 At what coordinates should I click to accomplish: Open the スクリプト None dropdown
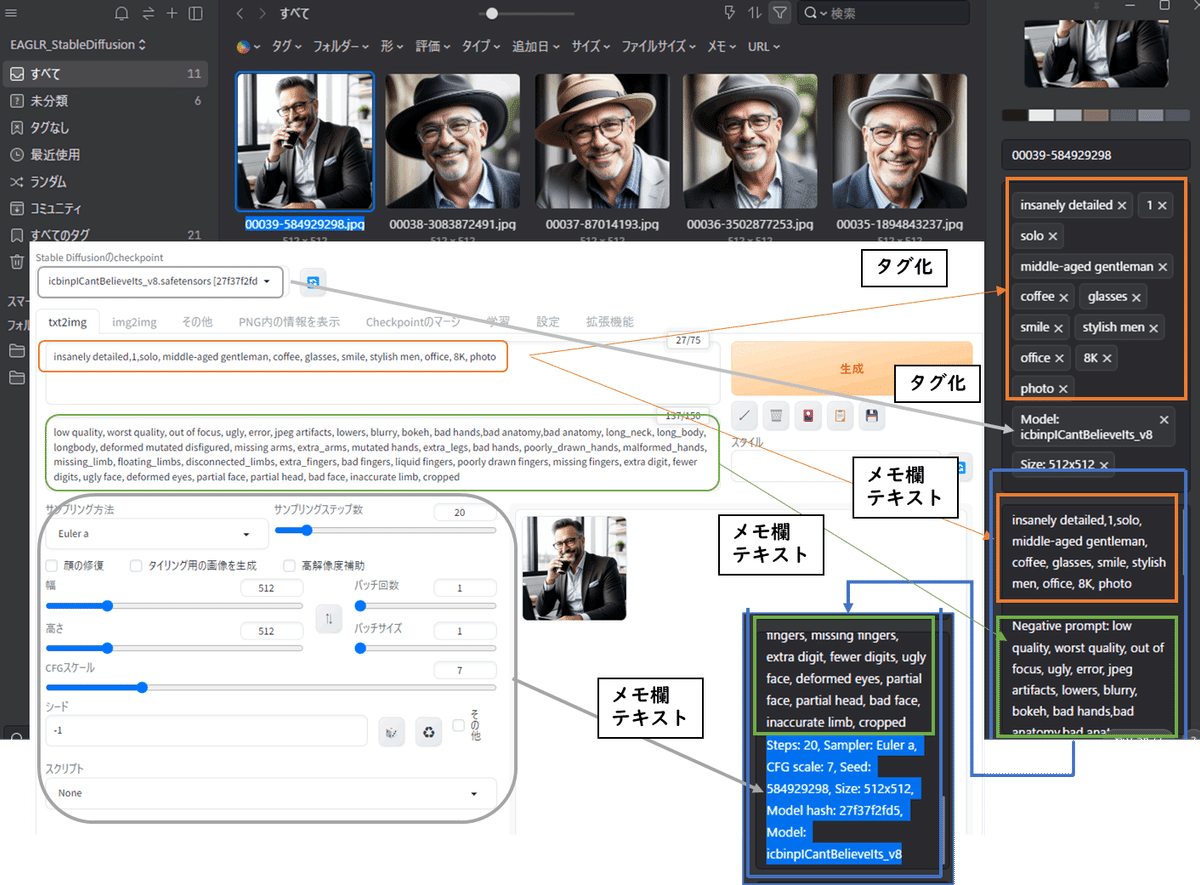[x=270, y=793]
